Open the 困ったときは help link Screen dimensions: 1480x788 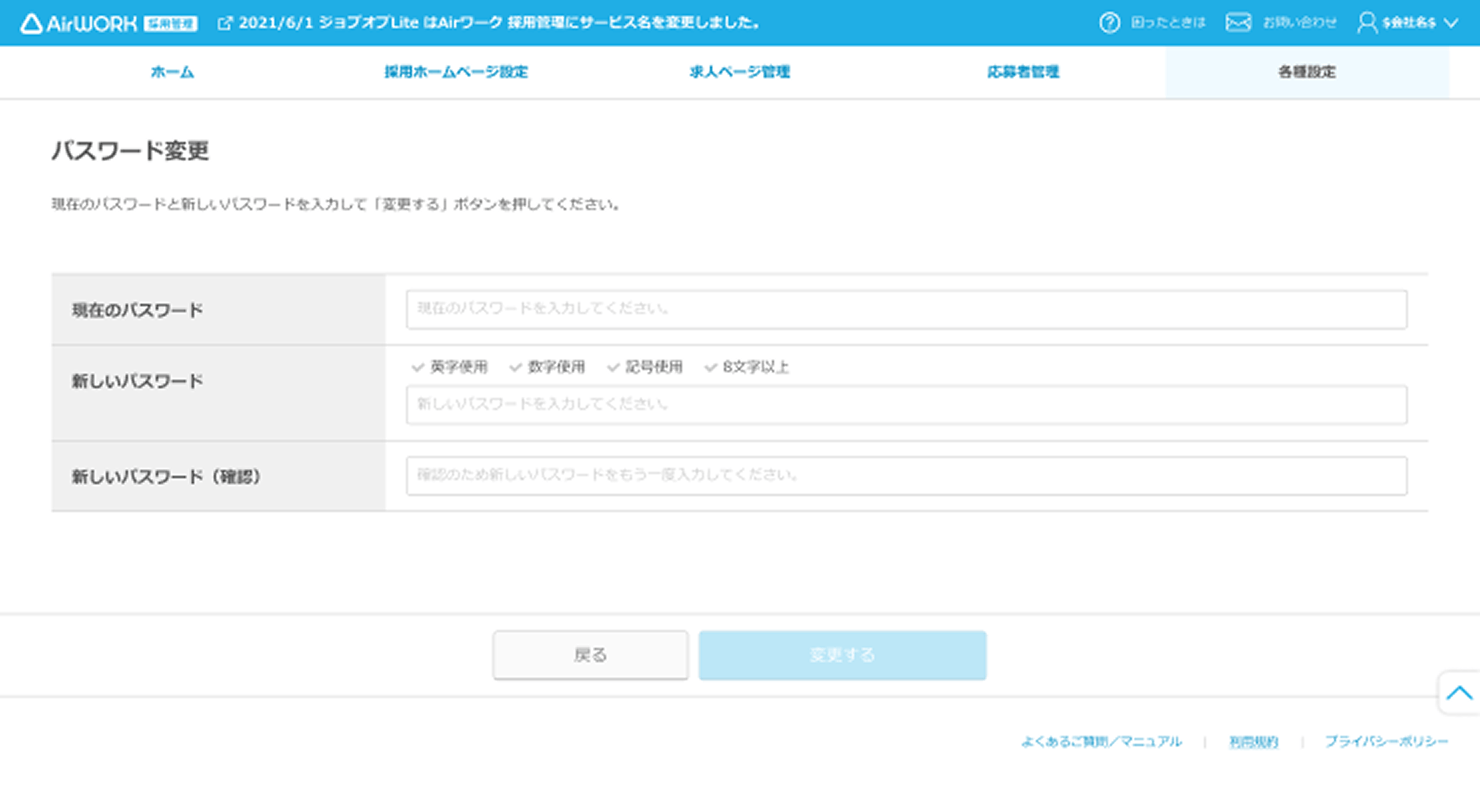(1168, 23)
